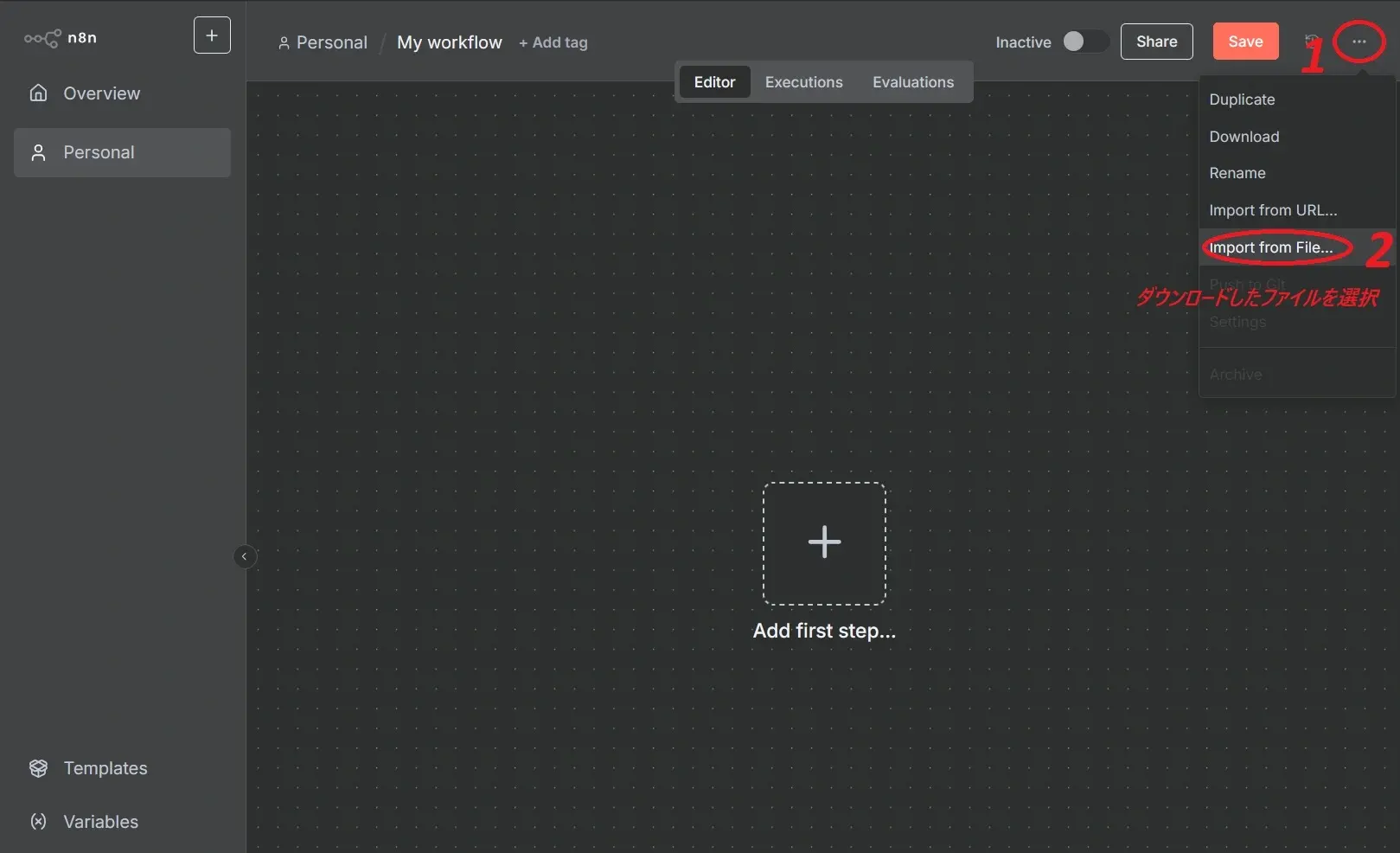Image resolution: width=1400 pixels, height=853 pixels.
Task: Click the n8n logo icon
Action: click(x=42, y=38)
